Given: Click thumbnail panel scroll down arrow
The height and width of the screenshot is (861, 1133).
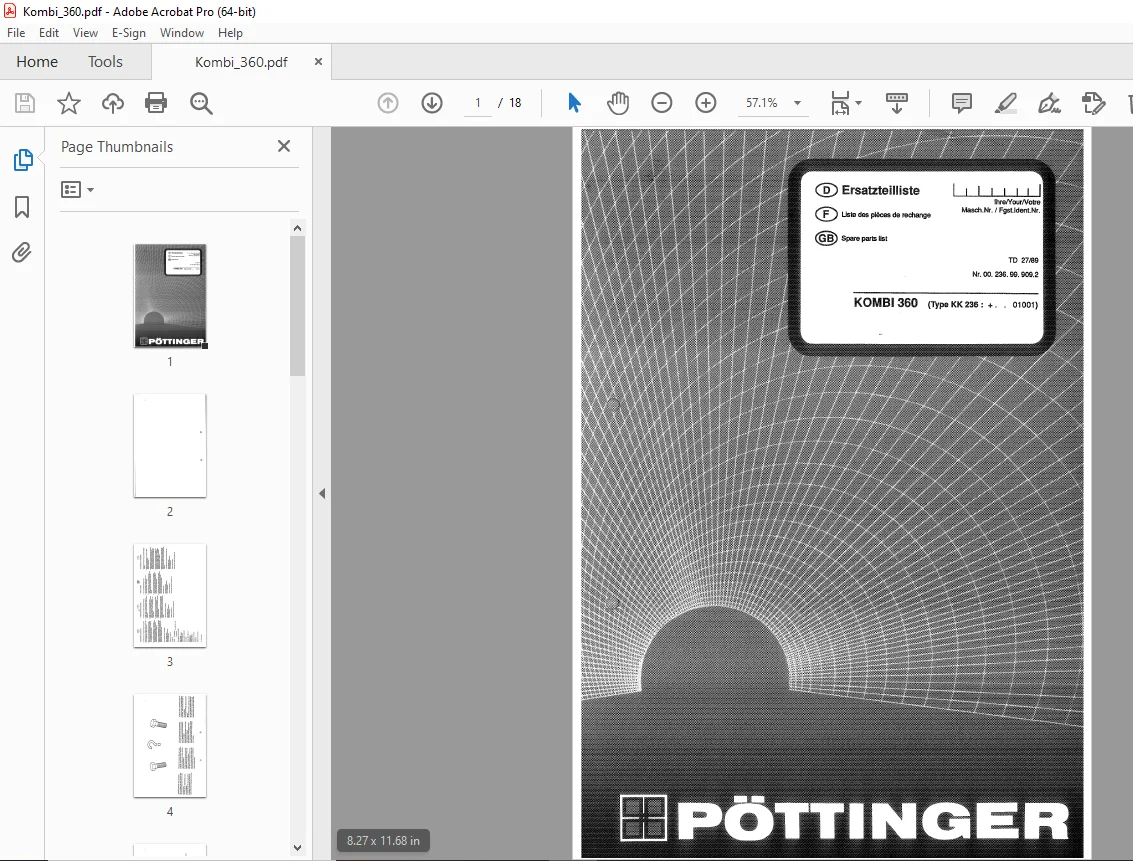Looking at the screenshot, I should (297, 848).
